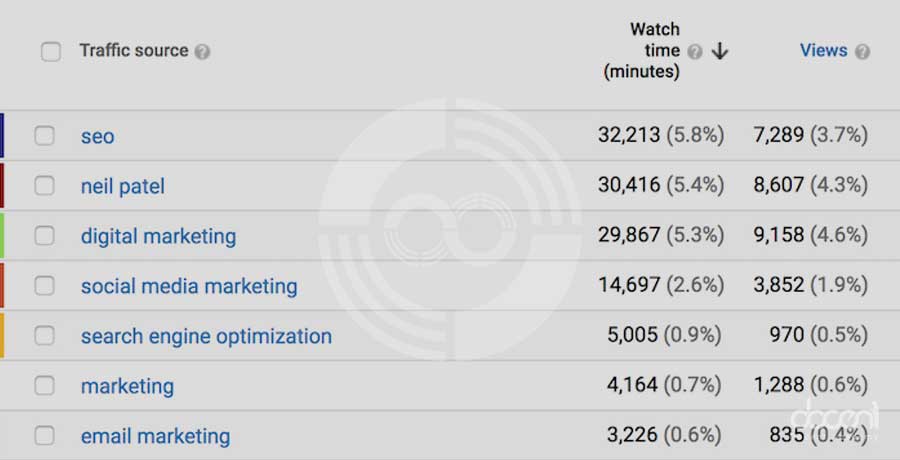Select the neil patel row checkbox
This screenshot has width=900, height=460.
45,186
